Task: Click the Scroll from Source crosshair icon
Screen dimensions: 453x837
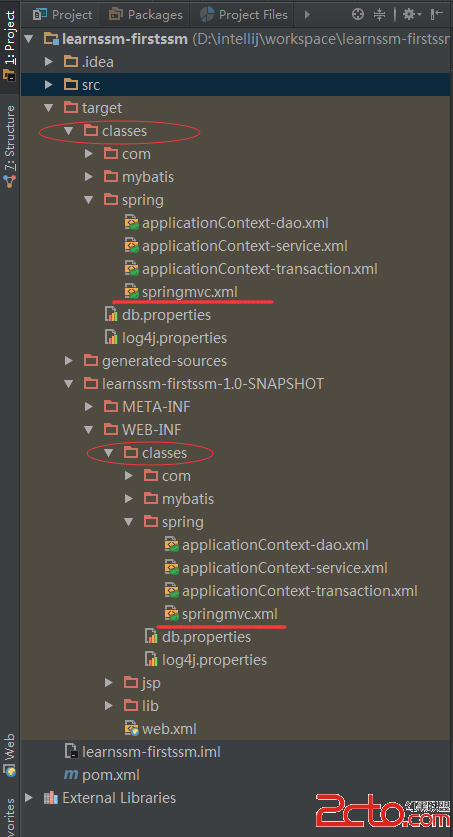Action: click(358, 14)
